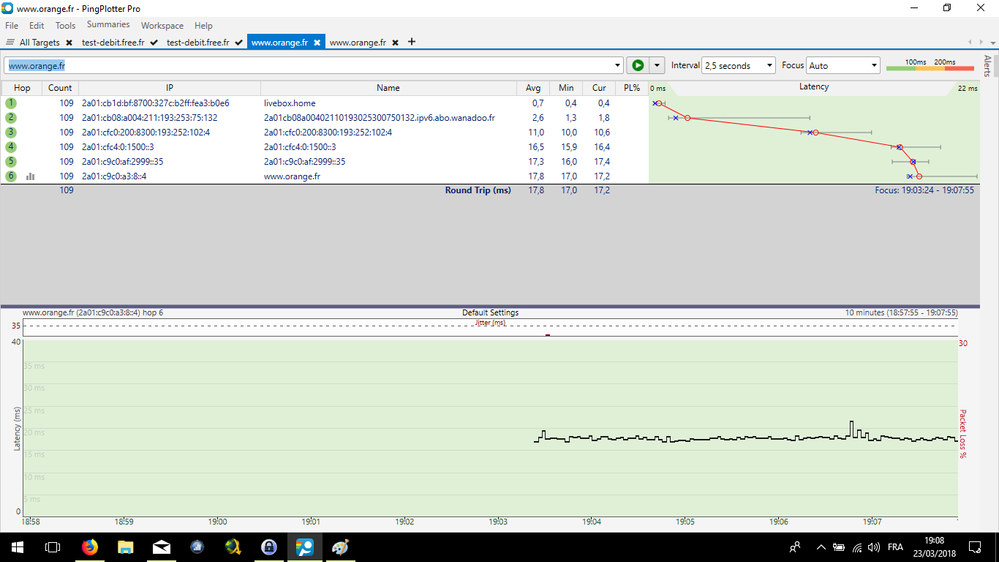Open the Help menu

point(203,25)
